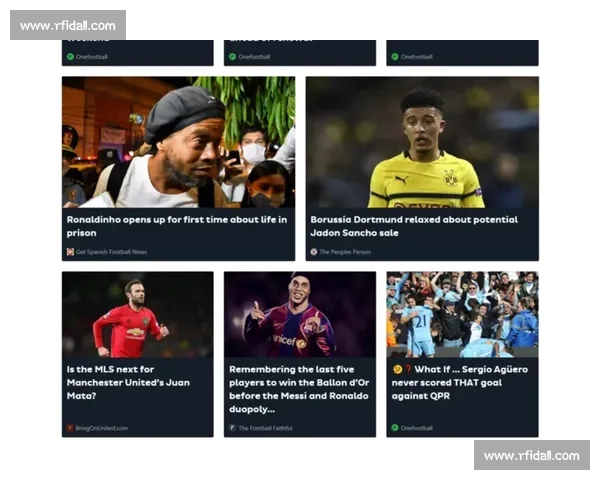
Task: Click Onefootball logo in top-left card
Action: [x=70, y=57]
